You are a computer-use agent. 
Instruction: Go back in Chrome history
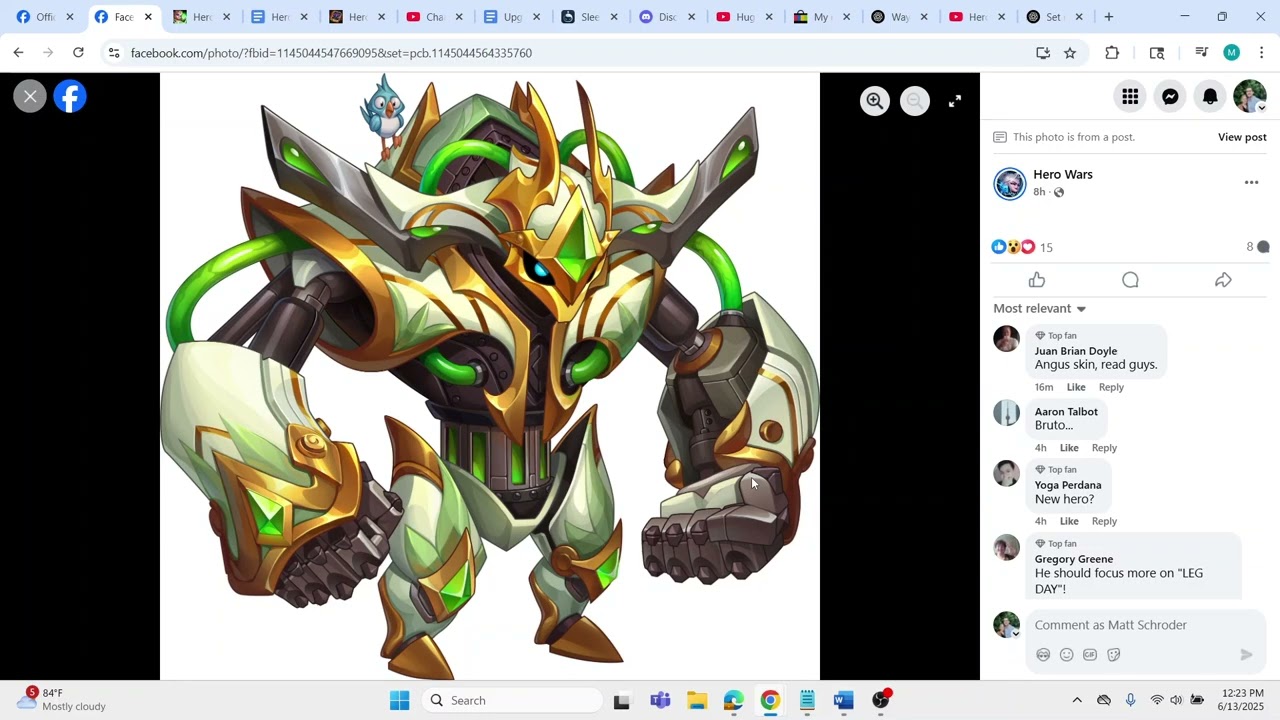coord(18,53)
